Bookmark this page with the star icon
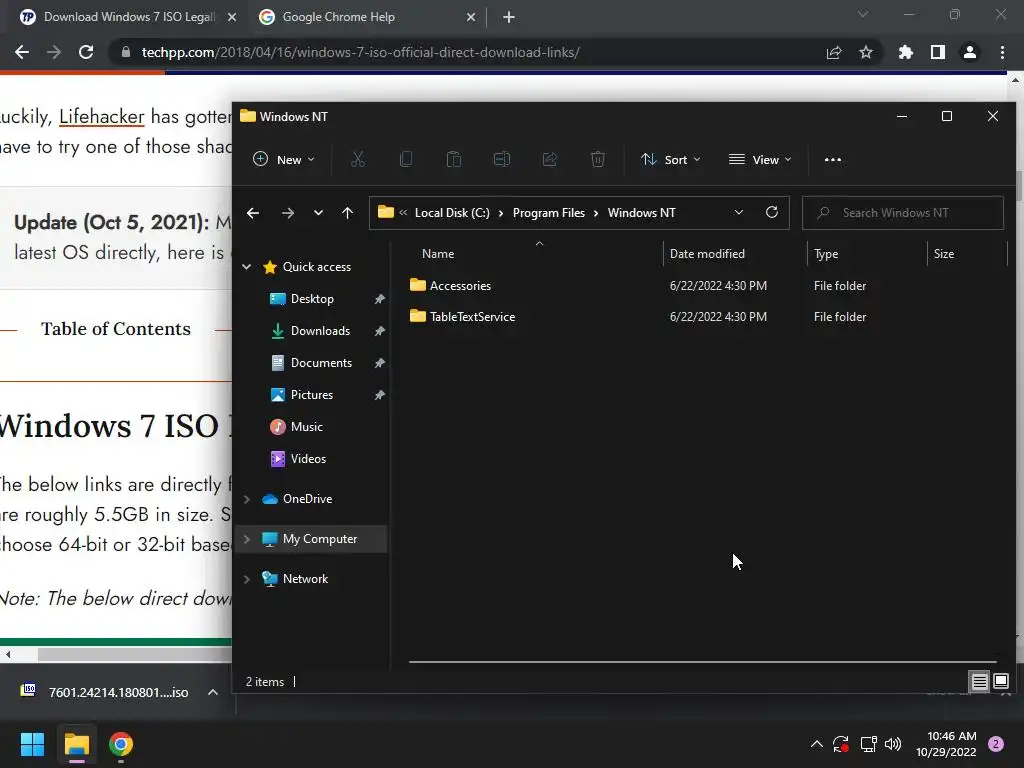Image resolution: width=1024 pixels, height=768 pixels. (866, 52)
